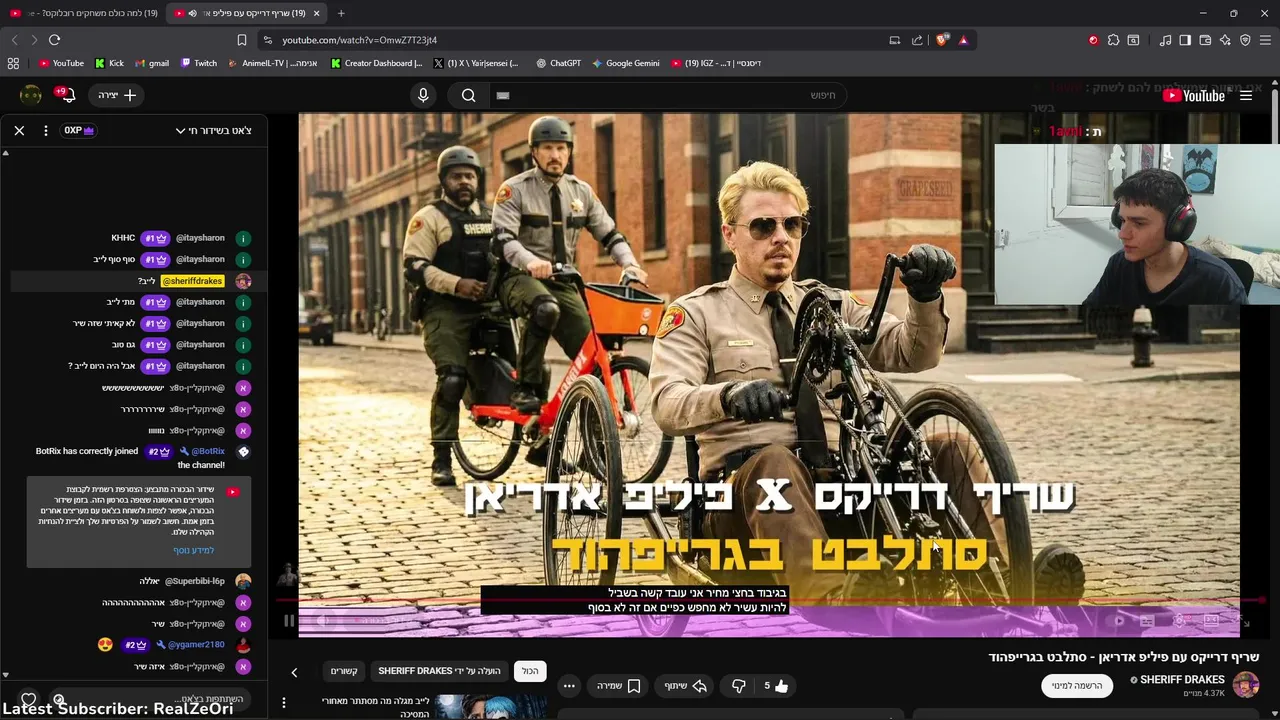Click the @ygamer2180 chat username

tap(196, 645)
